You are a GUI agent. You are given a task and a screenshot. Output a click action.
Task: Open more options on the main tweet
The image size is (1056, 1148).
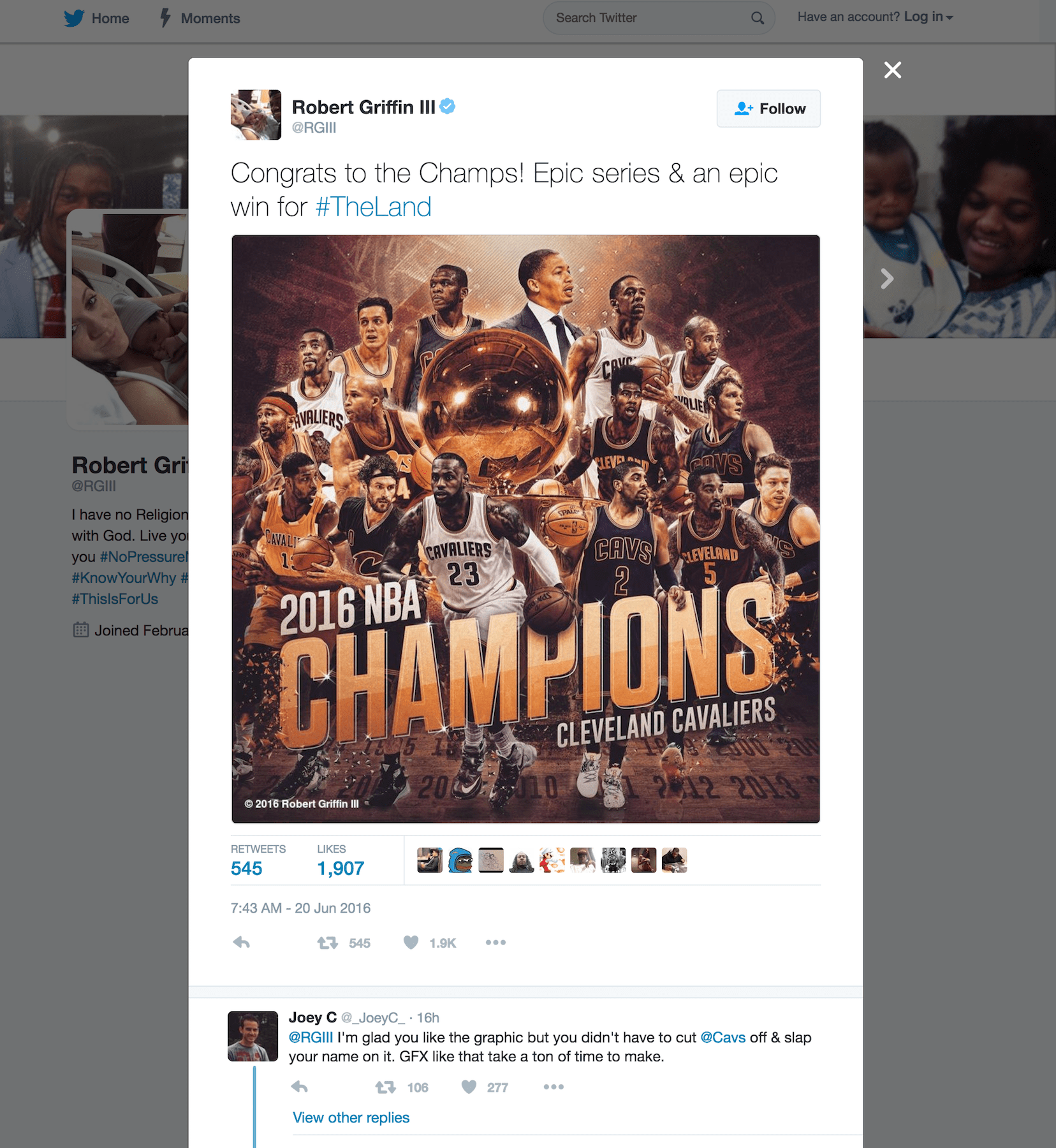495,942
